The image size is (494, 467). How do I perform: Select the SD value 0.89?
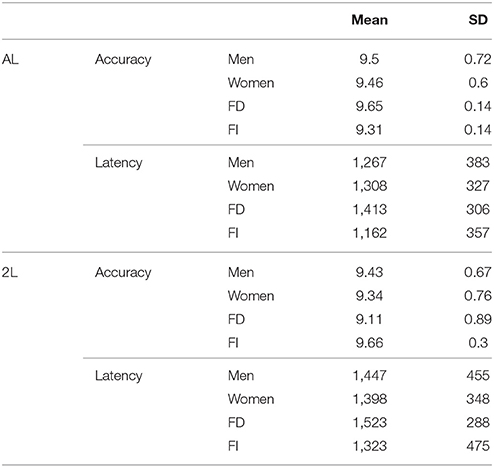point(478,319)
